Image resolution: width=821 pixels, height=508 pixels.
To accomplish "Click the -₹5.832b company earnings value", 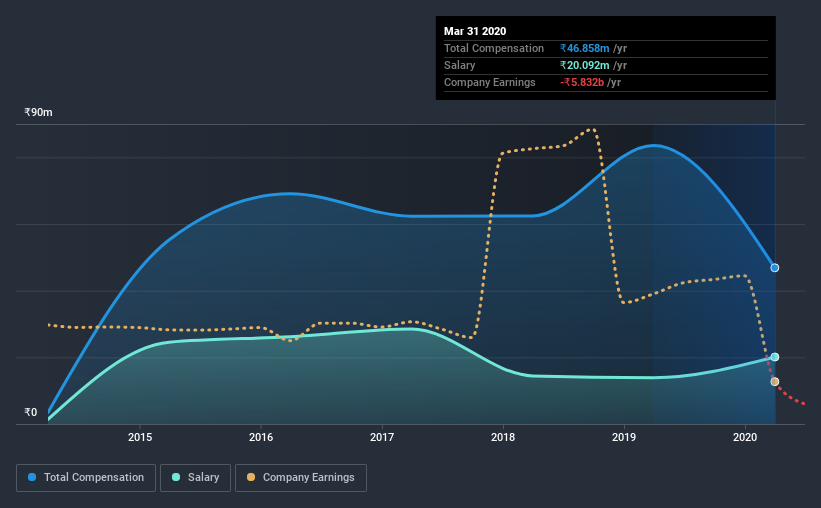I will coord(582,82).
